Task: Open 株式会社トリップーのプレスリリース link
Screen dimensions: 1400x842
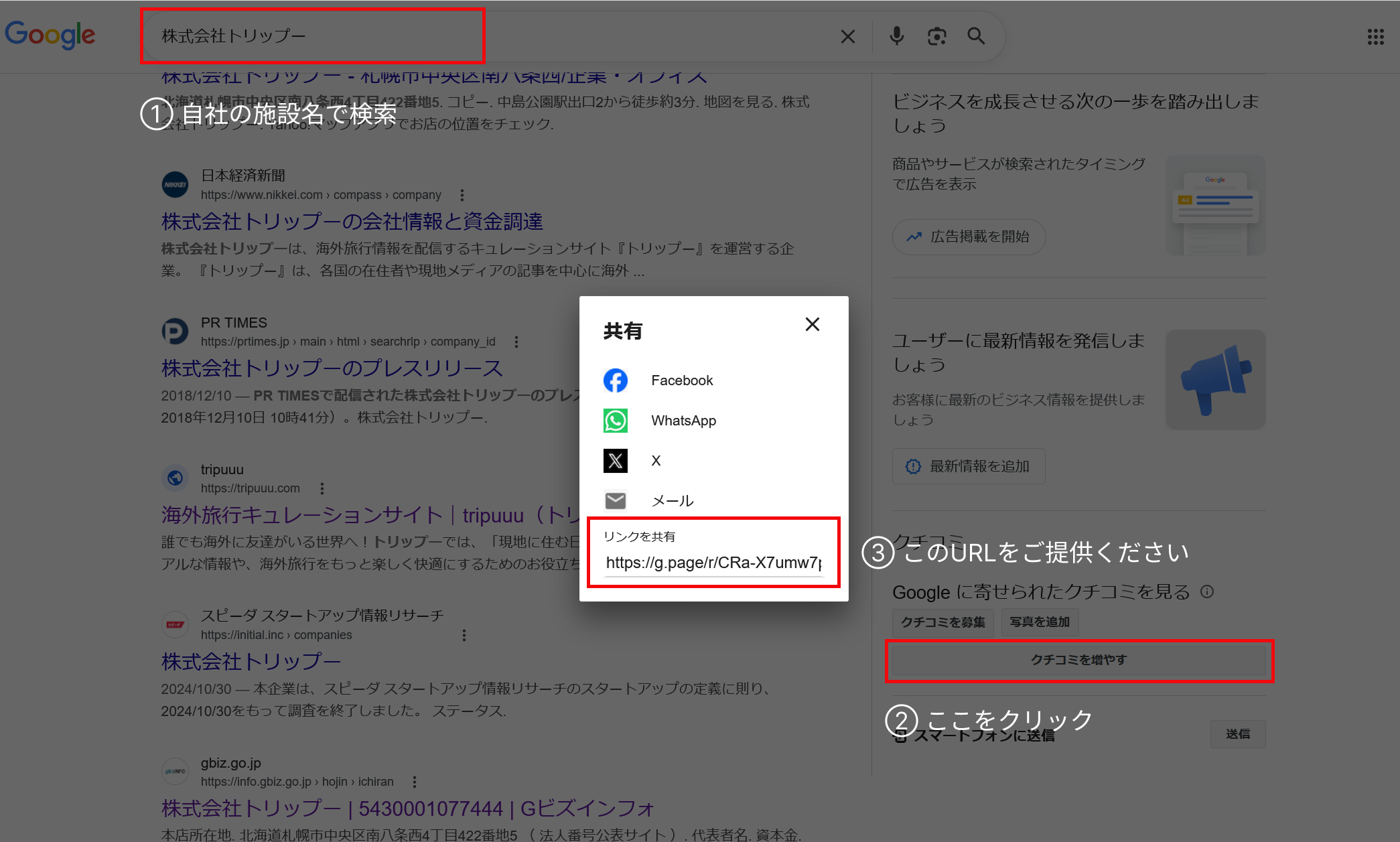Action: point(332,368)
